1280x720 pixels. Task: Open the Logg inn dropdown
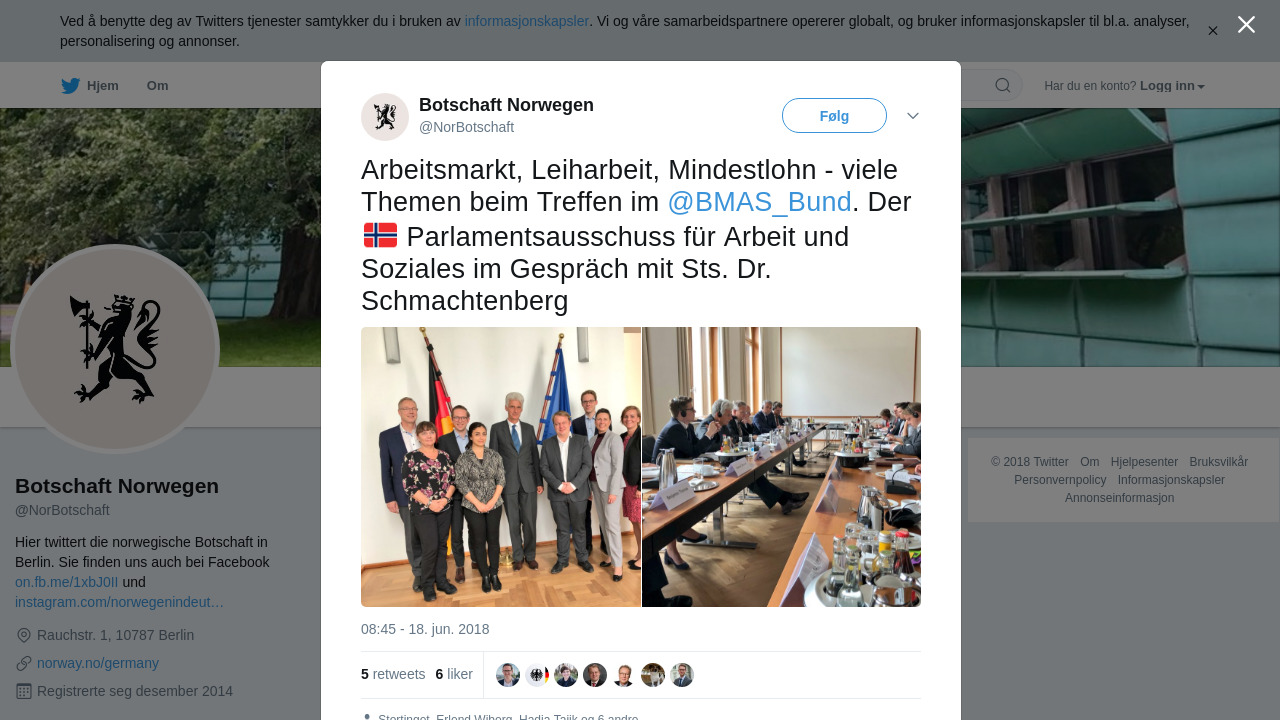1172,86
